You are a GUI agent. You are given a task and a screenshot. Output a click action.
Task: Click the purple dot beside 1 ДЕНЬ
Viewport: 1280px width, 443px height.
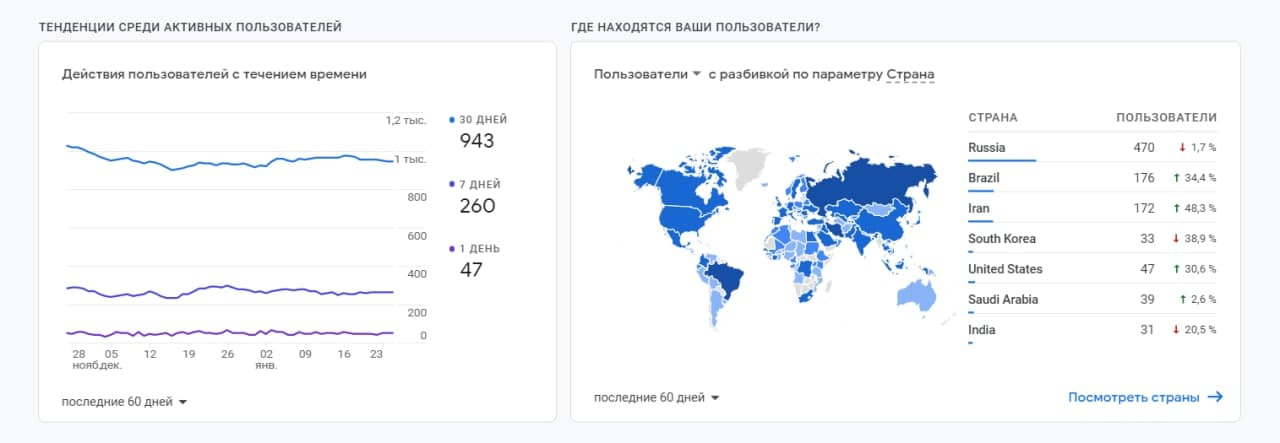pyautogui.click(x=453, y=248)
